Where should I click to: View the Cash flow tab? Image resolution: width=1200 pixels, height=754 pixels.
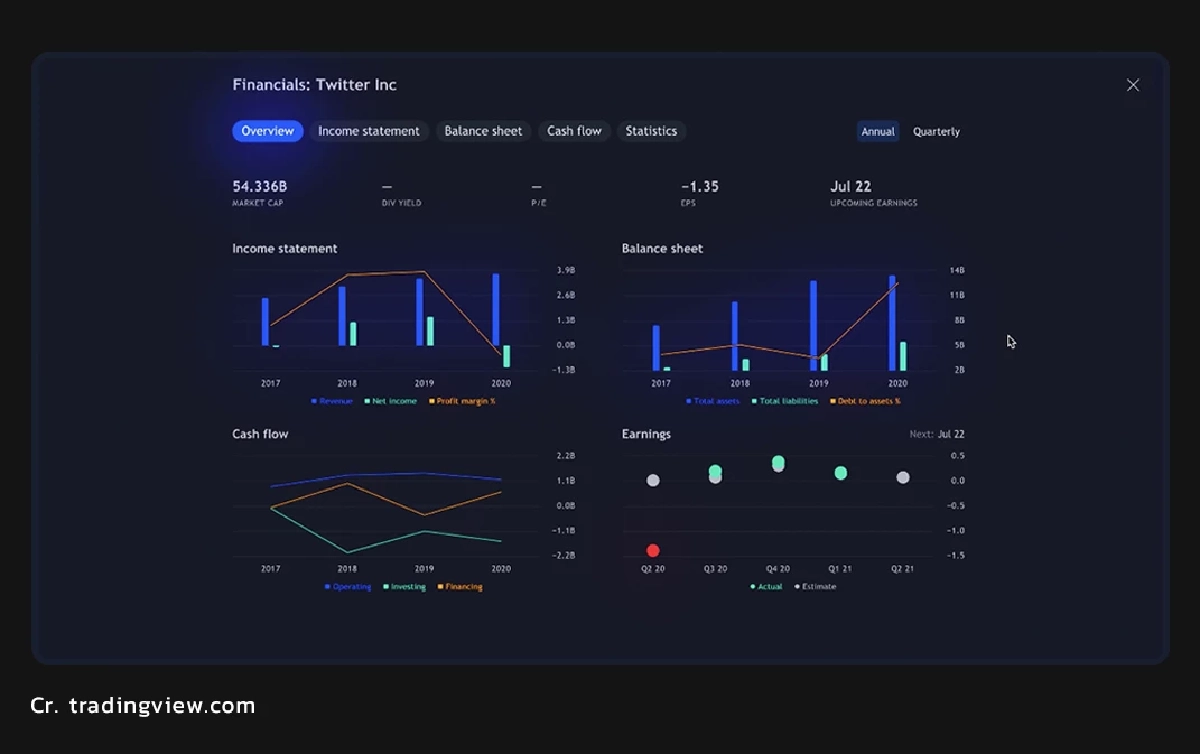(x=574, y=131)
